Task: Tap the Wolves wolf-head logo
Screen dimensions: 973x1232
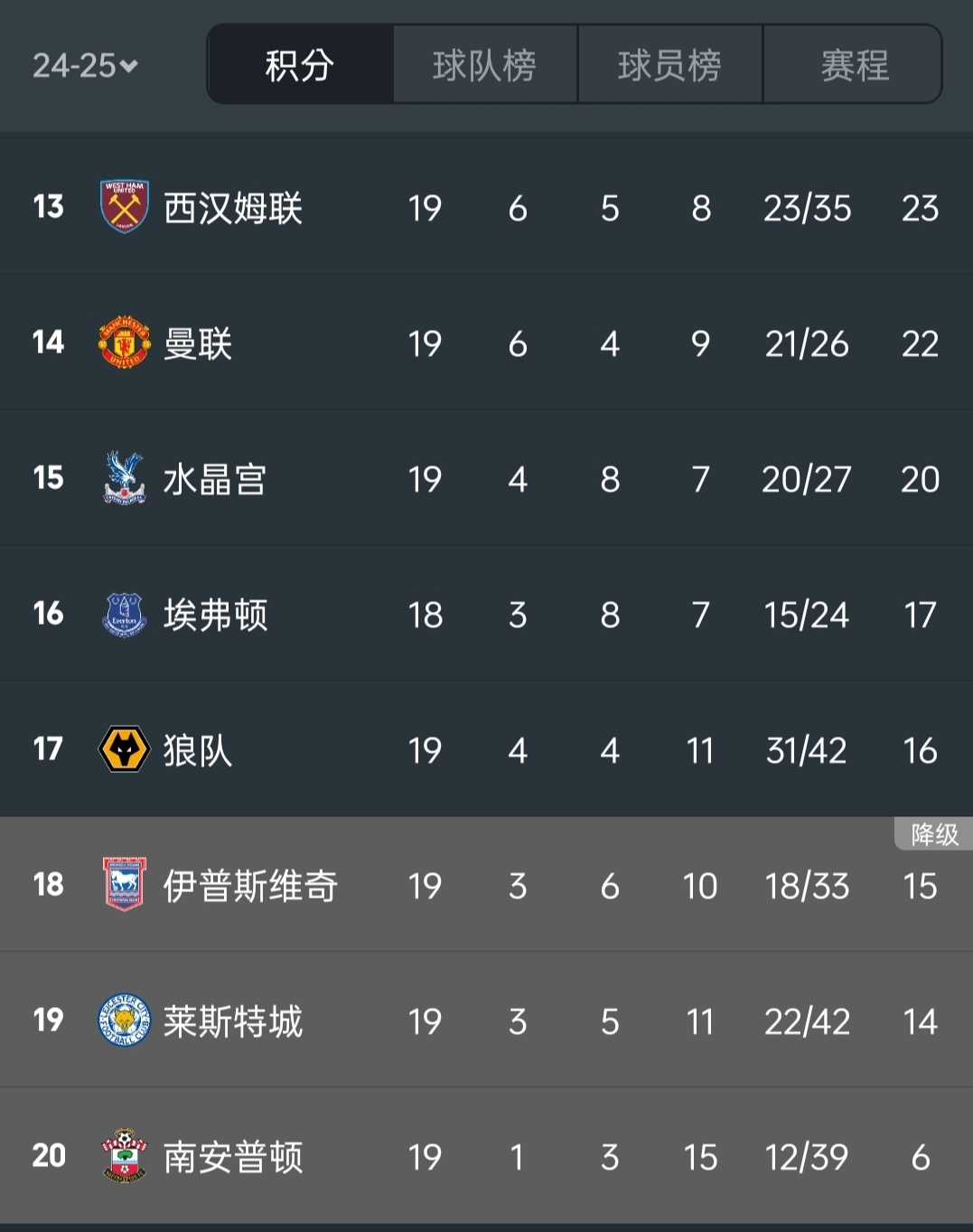Action: tap(124, 749)
